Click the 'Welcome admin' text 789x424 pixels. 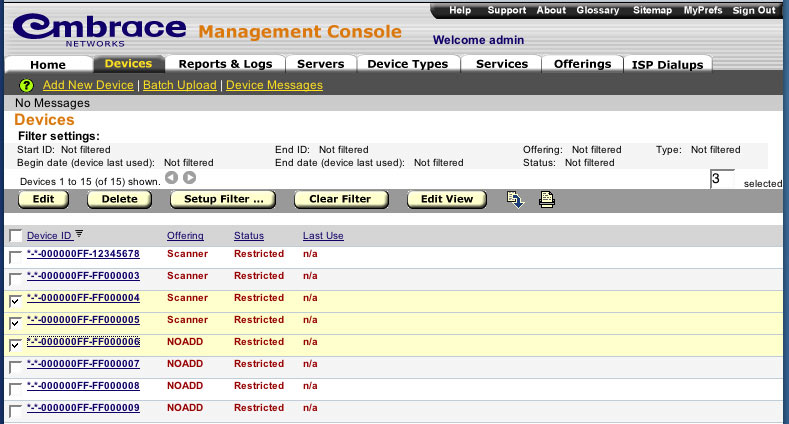(478, 40)
